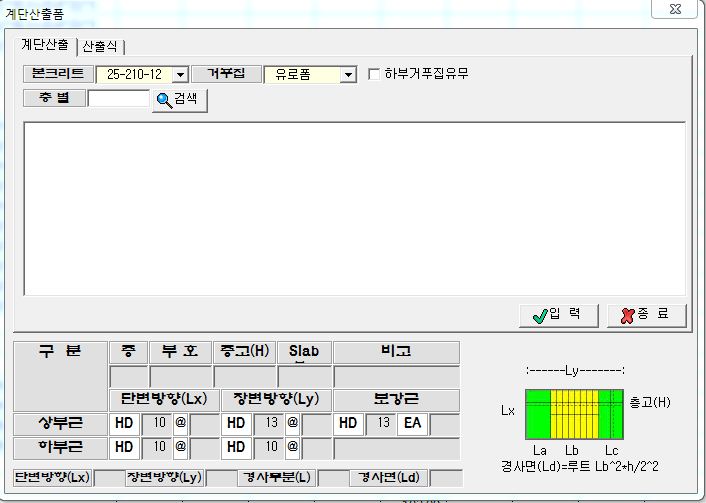Click the green-yellow stair diagram
Viewport: 706px width, 503px height.
[x=574, y=414]
